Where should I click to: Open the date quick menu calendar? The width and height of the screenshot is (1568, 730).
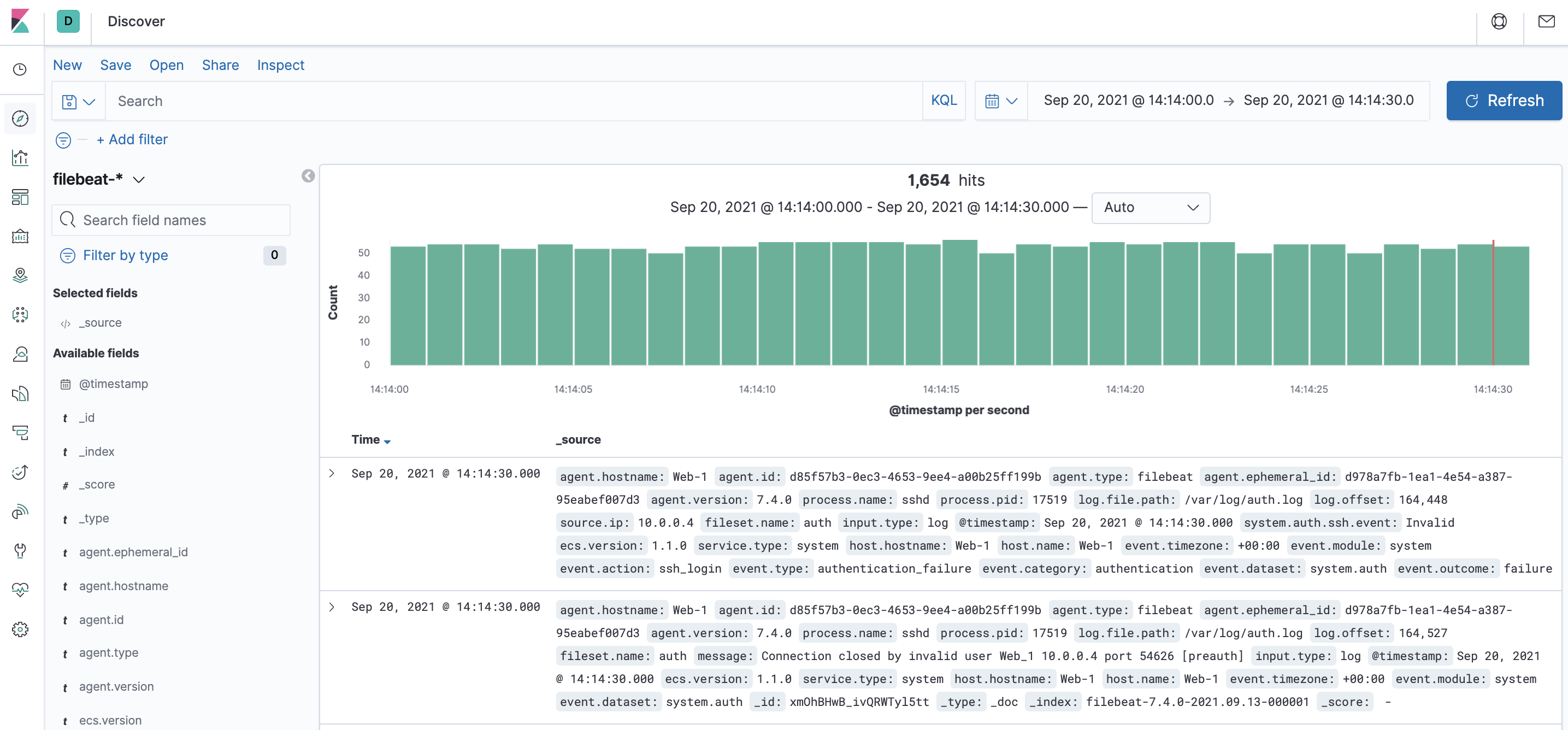click(1001, 101)
